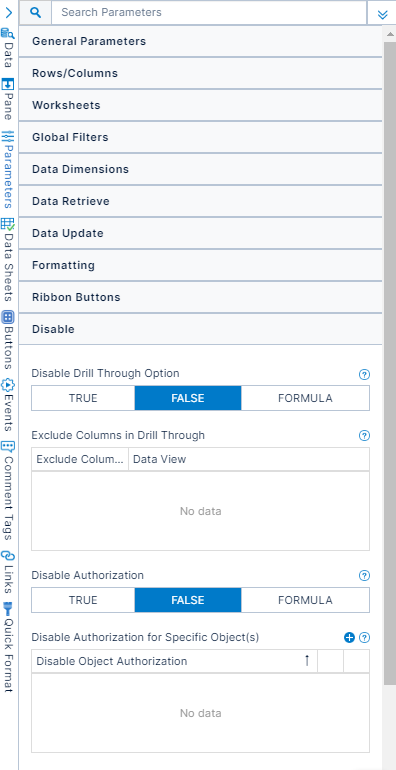Click the Search Parameters input field
The height and width of the screenshot is (770, 396).
[209, 12]
